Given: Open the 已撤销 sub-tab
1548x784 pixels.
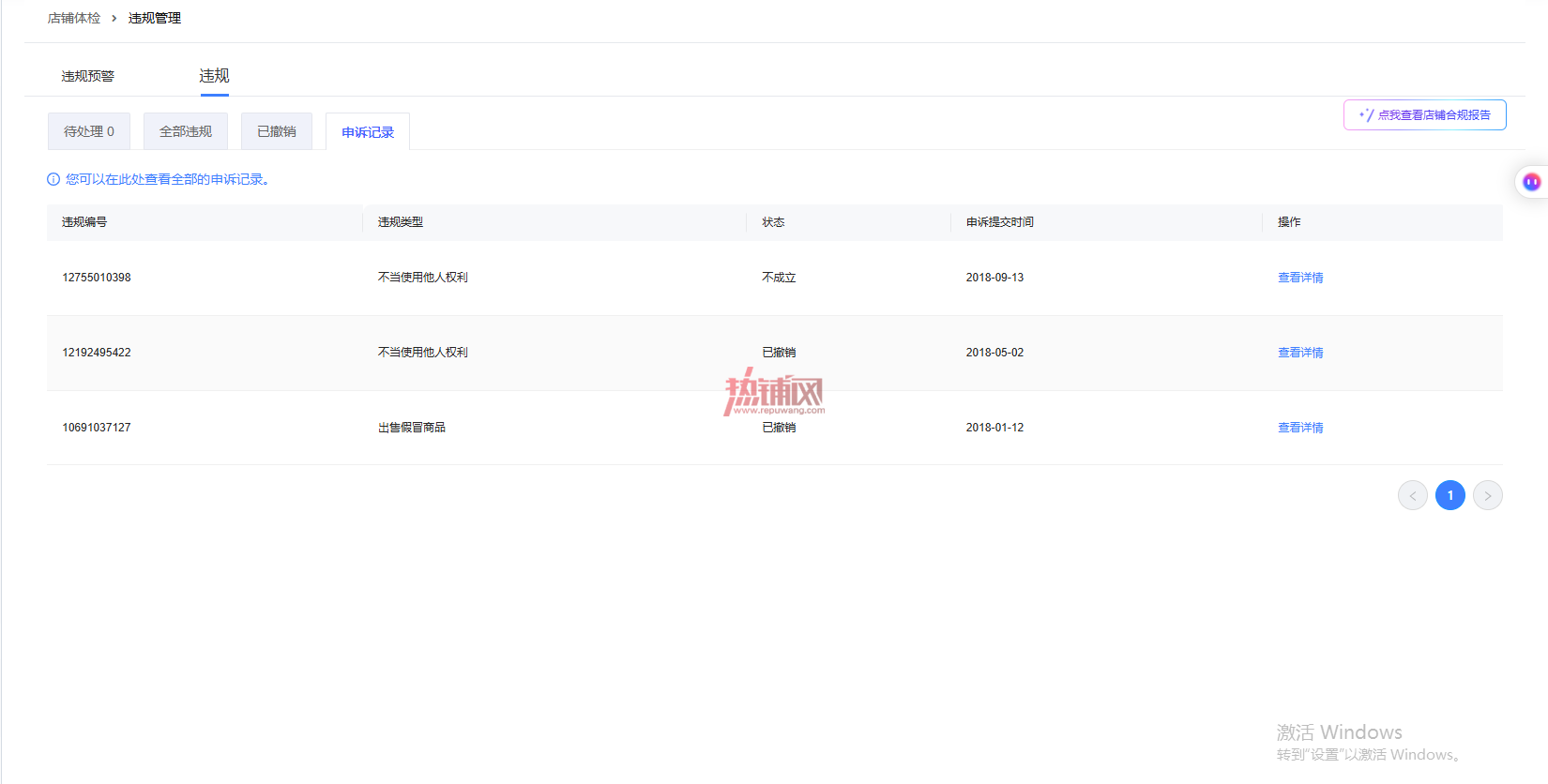Looking at the screenshot, I should pyautogui.click(x=277, y=131).
